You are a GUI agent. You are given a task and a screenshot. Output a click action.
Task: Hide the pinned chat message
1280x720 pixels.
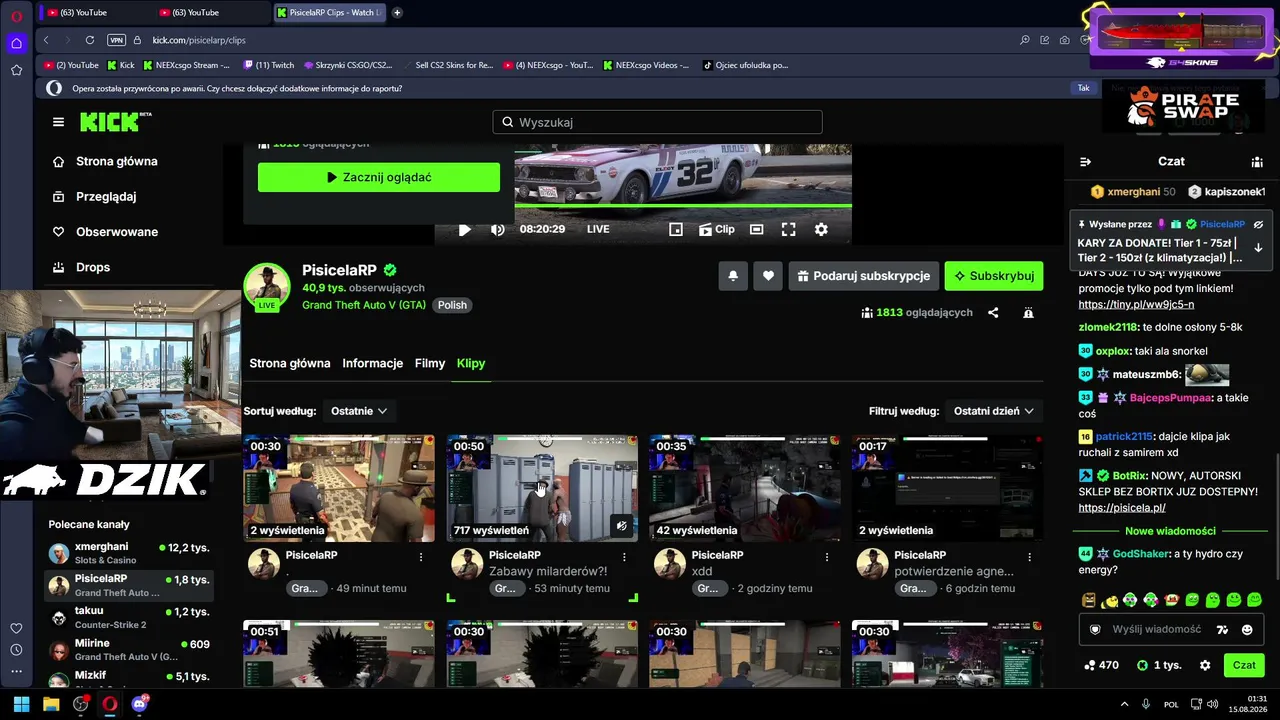(x=1258, y=225)
